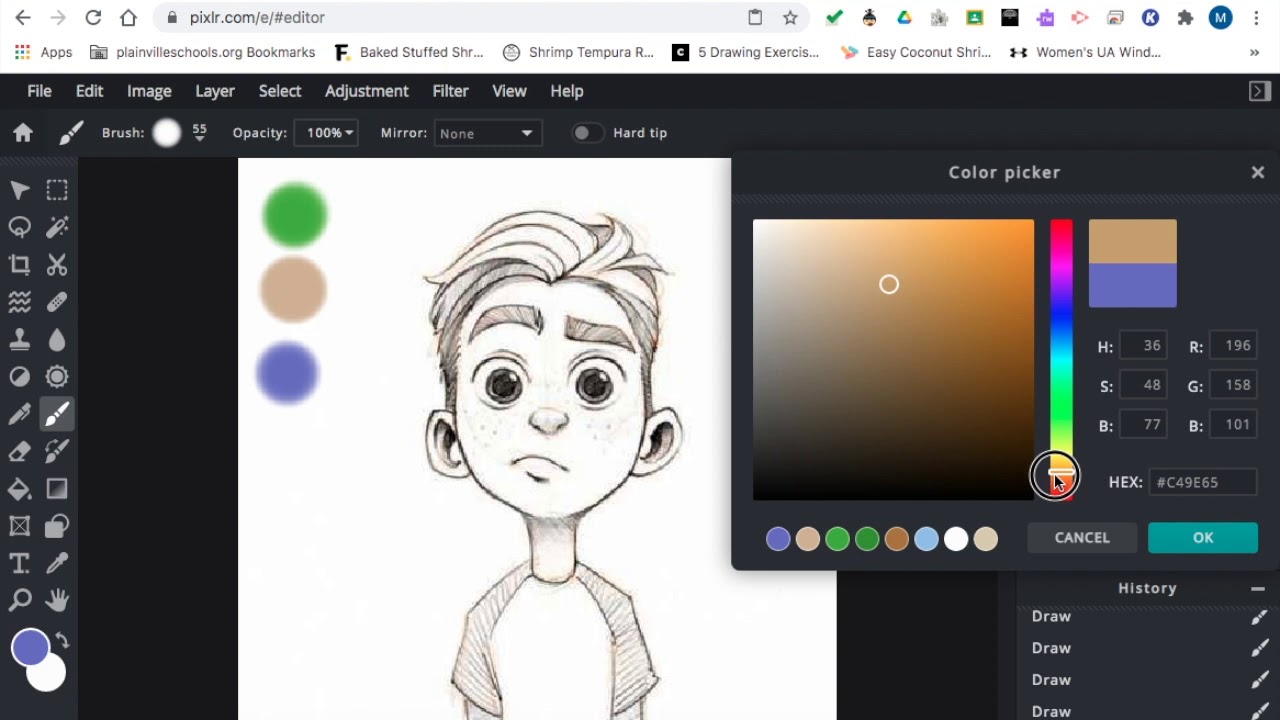Click CANCEL in Color picker
1280x720 pixels.
(1082, 538)
